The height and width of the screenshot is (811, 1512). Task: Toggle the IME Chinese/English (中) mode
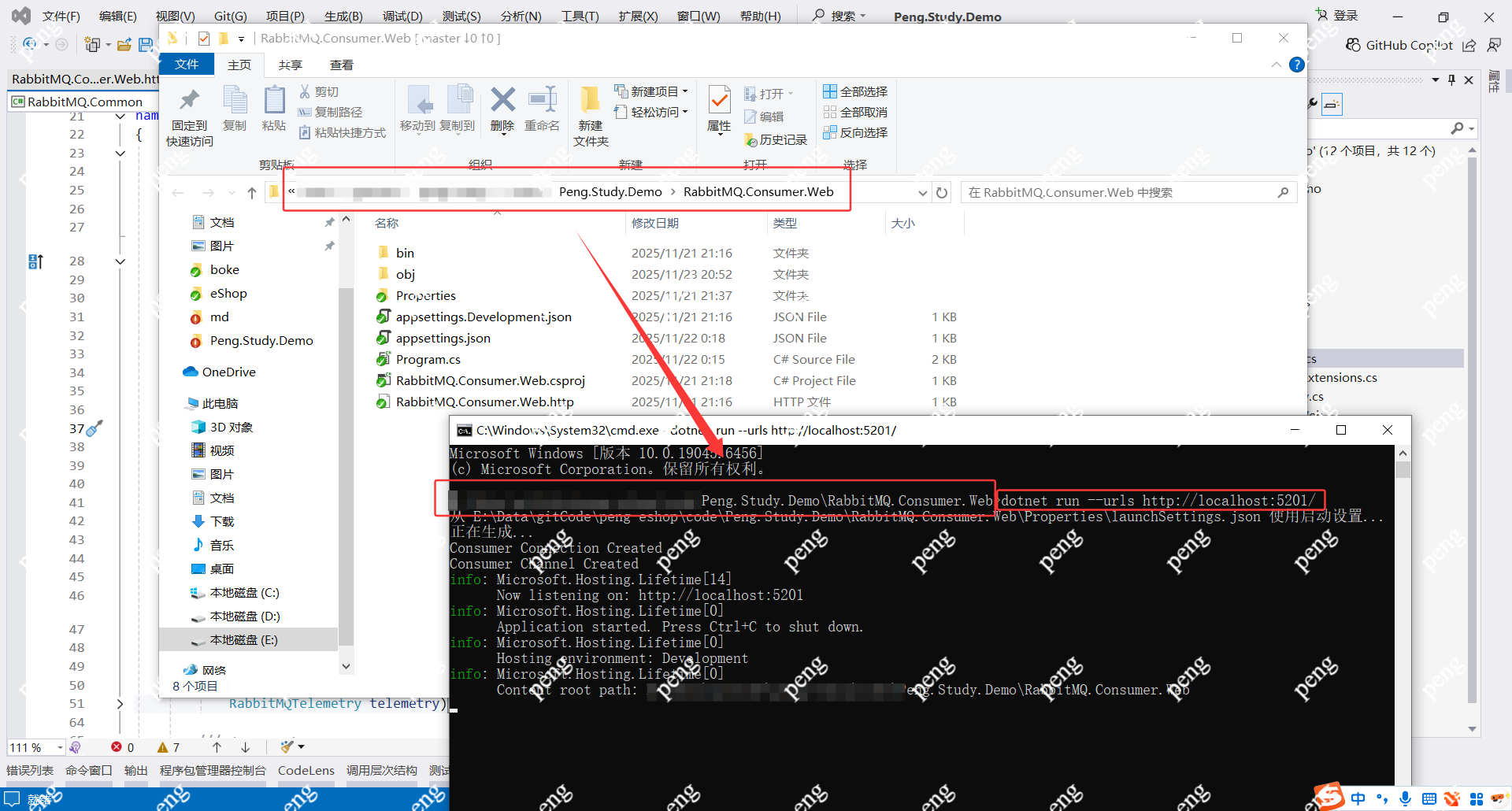[1358, 798]
